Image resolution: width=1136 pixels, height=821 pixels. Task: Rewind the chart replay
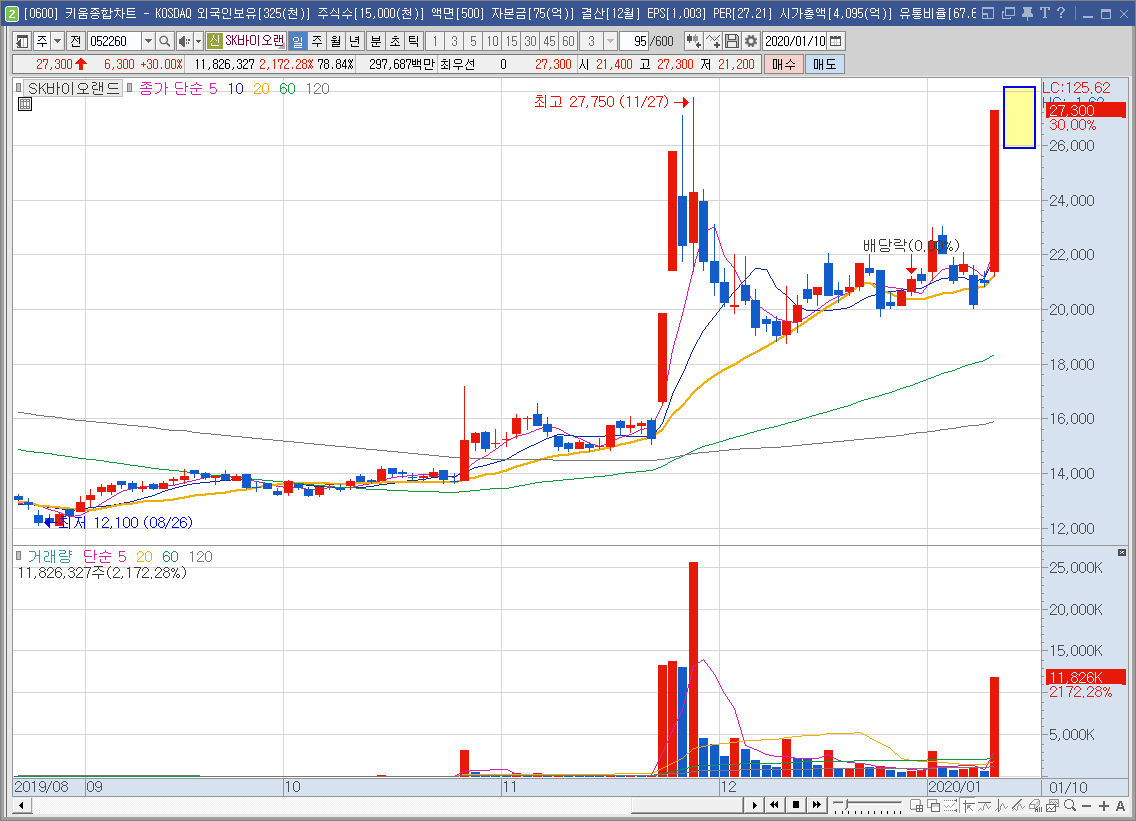pos(774,805)
